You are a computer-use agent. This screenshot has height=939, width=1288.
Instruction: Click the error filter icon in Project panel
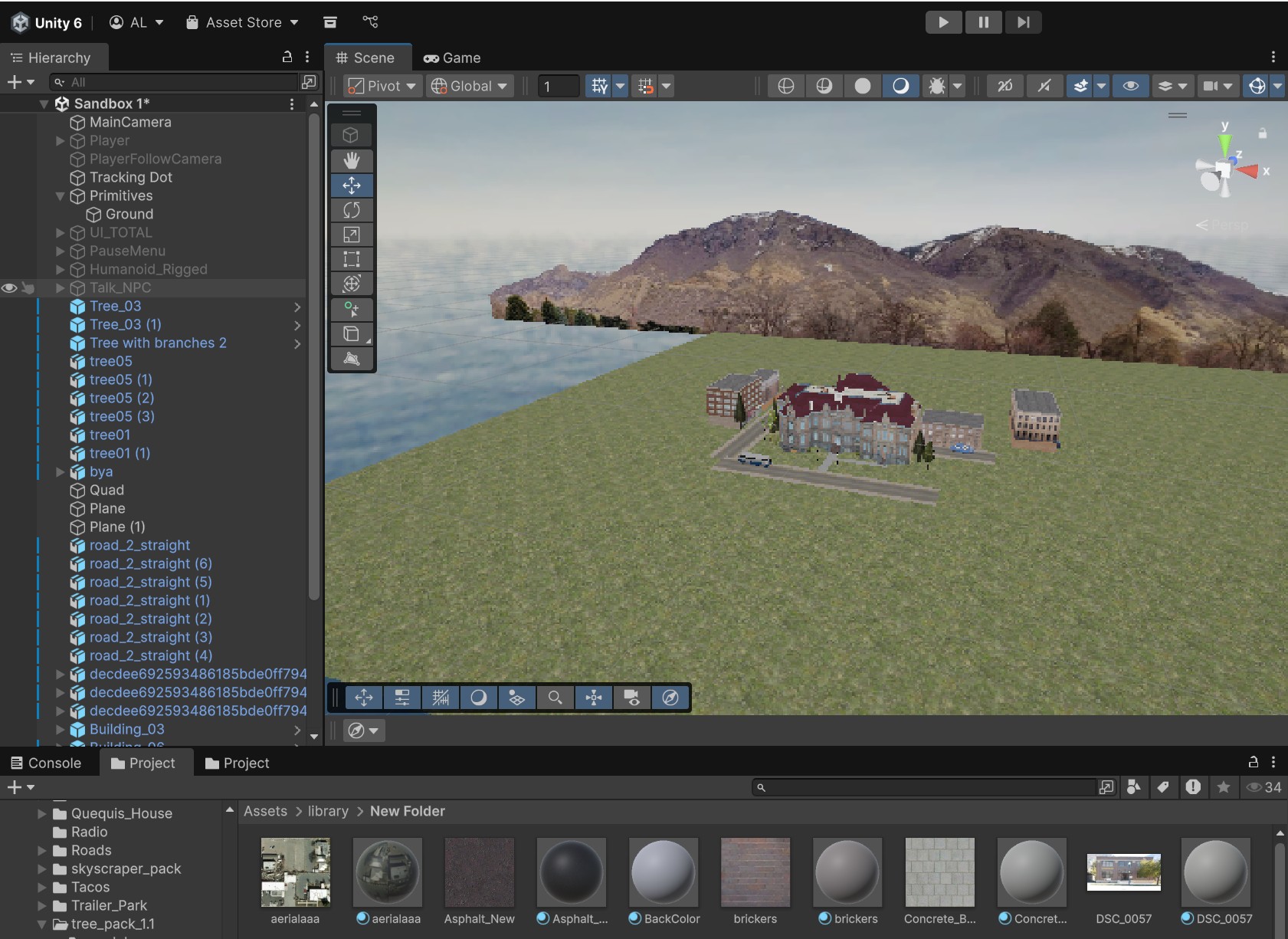(1193, 787)
